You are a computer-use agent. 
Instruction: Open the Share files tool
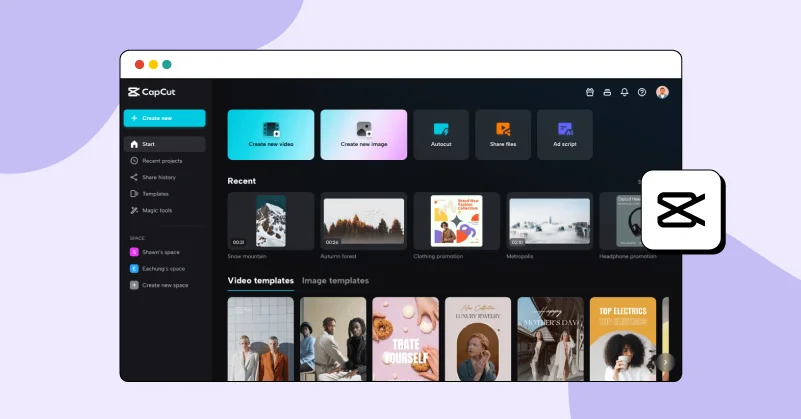pyautogui.click(x=503, y=134)
